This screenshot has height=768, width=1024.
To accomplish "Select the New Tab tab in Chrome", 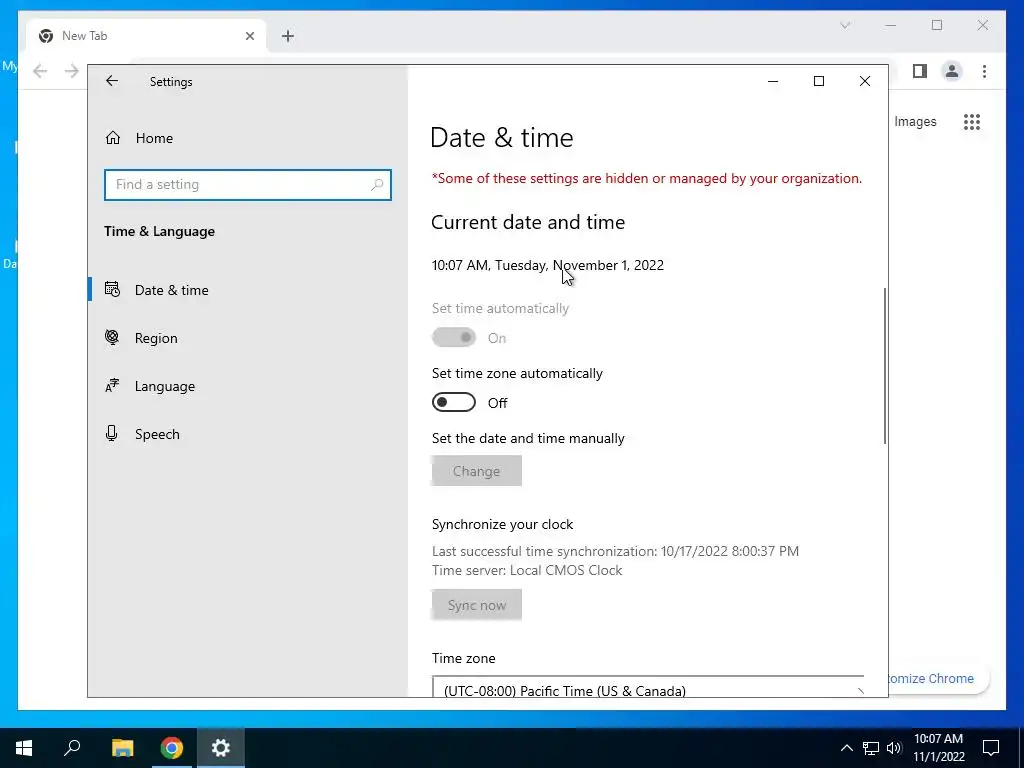I will click(x=146, y=36).
